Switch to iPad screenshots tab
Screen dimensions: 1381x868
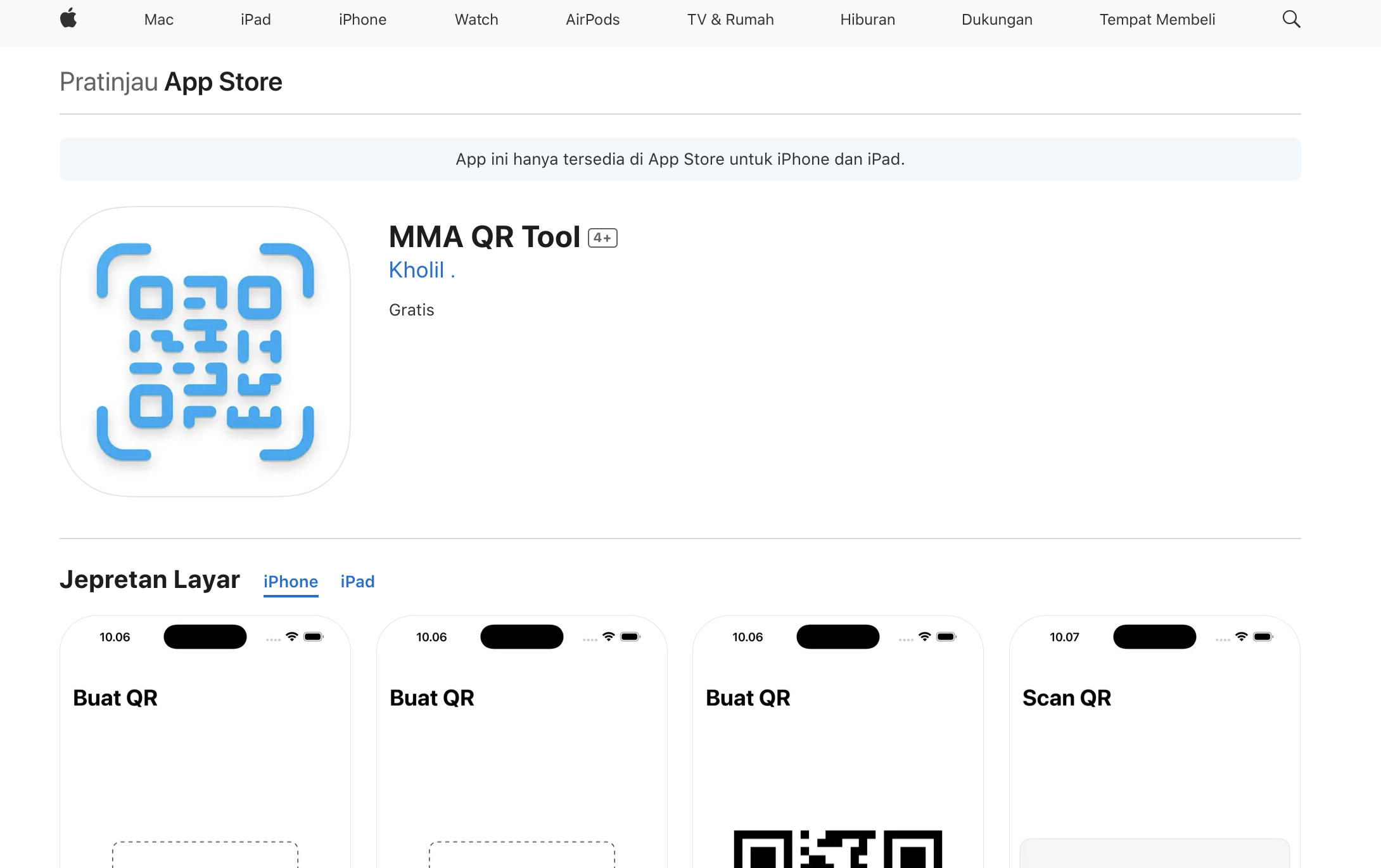pyautogui.click(x=357, y=582)
